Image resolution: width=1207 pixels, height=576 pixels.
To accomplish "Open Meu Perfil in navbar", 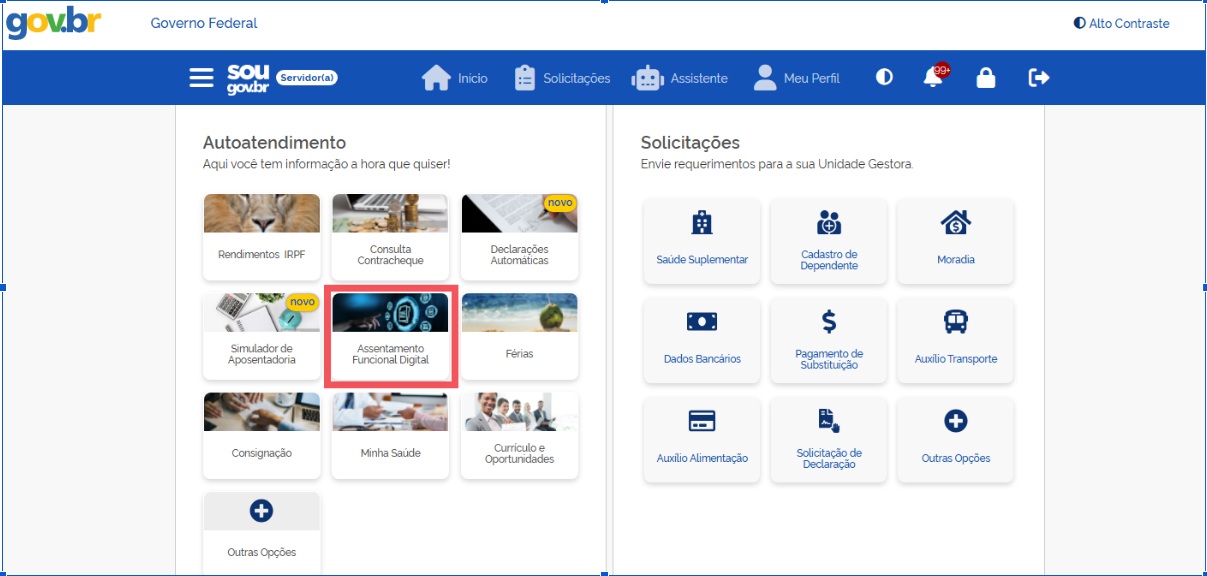I will click(797, 78).
